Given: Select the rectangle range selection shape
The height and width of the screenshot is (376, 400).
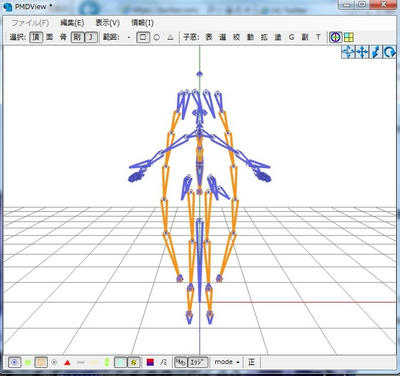Looking at the screenshot, I should (x=143, y=37).
